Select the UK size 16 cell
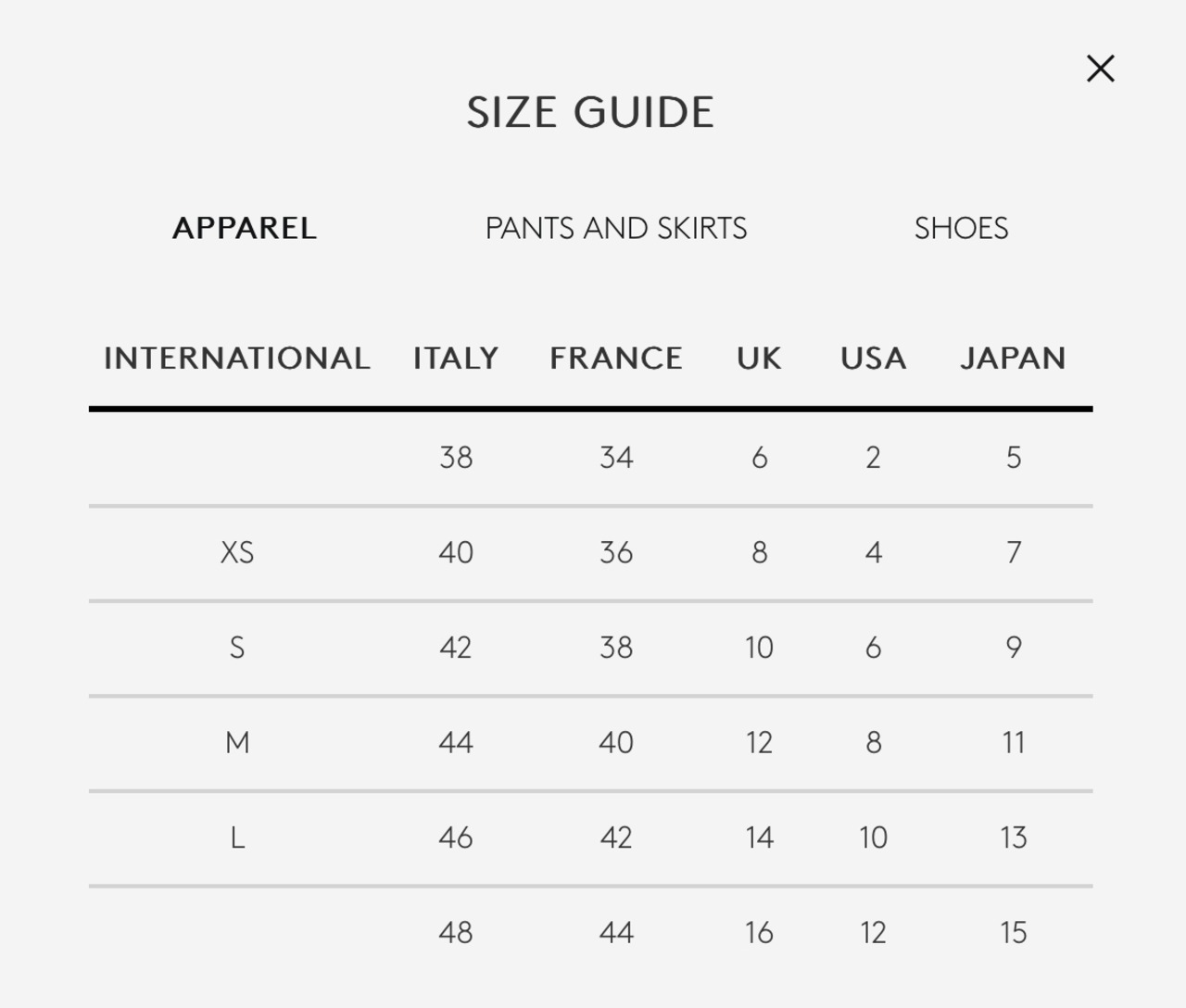Image resolution: width=1186 pixels, height=1008 pixels. (759, 932)
